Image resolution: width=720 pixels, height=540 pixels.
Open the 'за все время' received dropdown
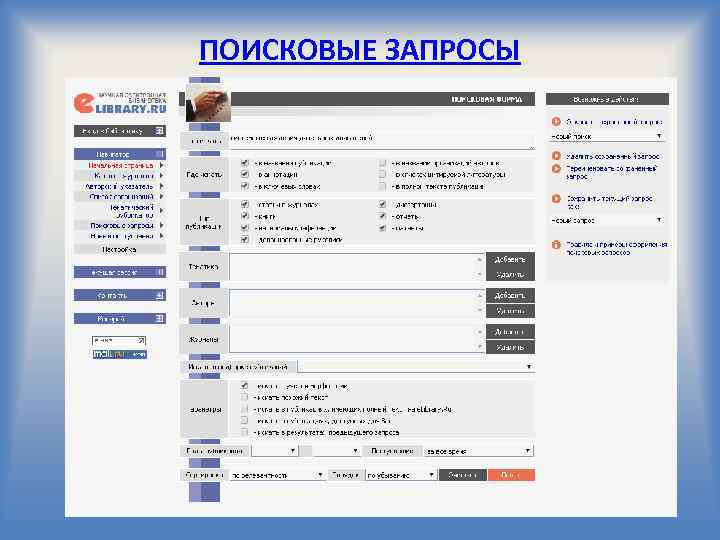(478, 451)
